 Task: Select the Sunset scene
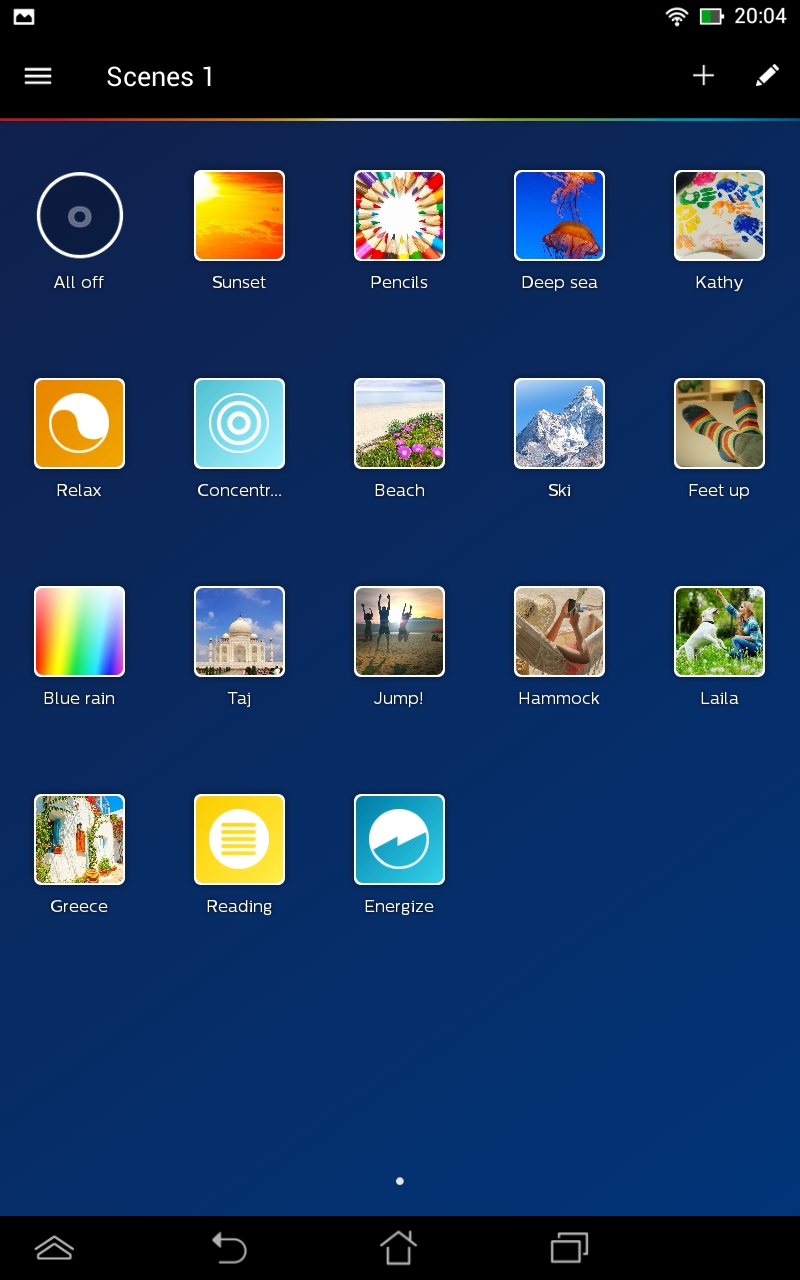(240, 215)
